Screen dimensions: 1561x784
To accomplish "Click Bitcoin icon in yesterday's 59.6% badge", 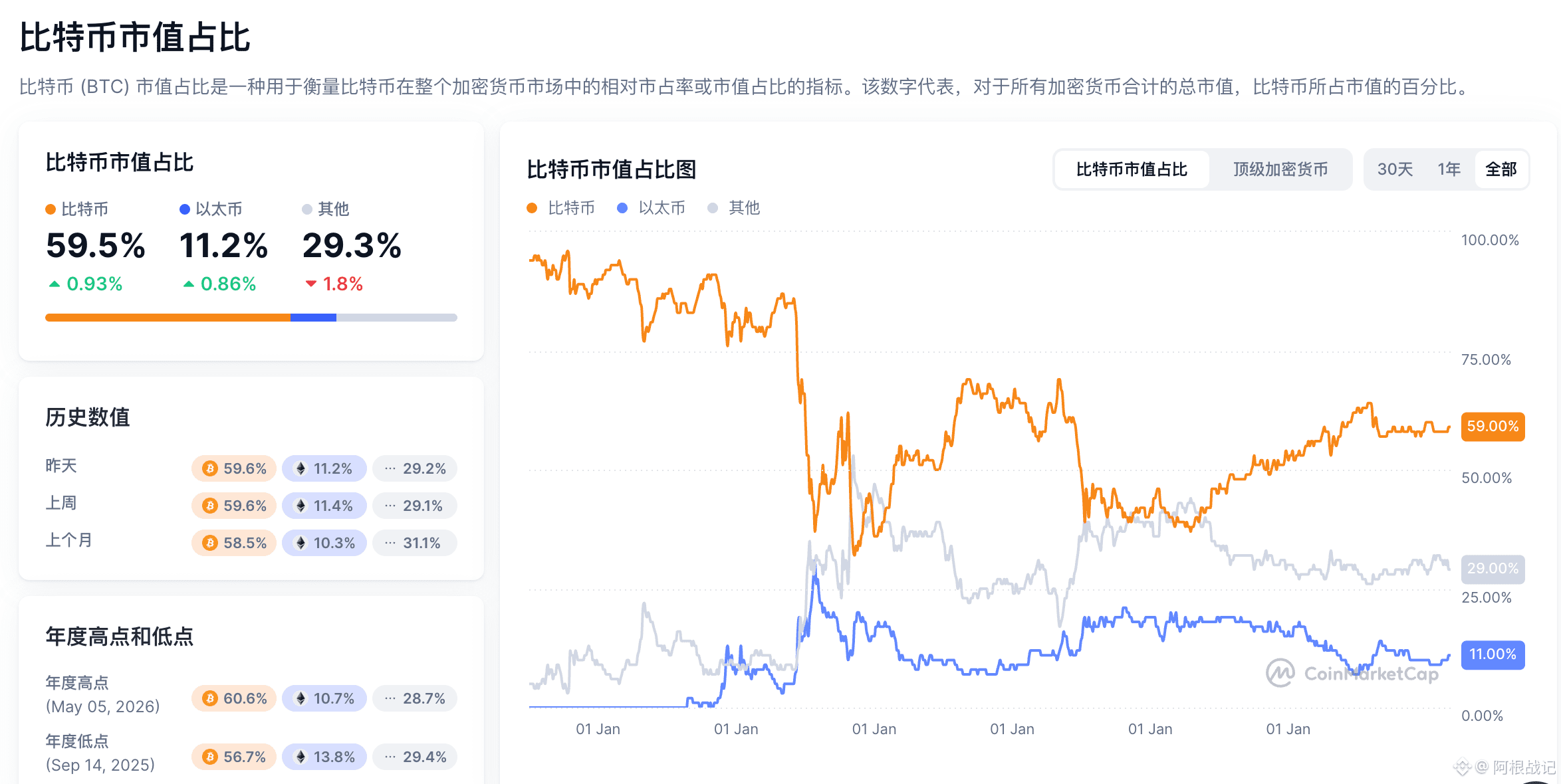I will click(x=210, y=468).
